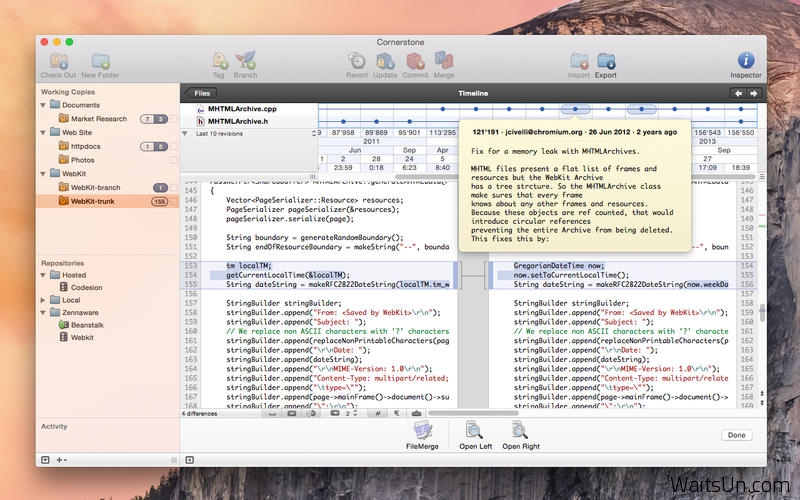Click the Revert toolbar icon
Viewport: 800px width, 500px height.
click(357, 61)
